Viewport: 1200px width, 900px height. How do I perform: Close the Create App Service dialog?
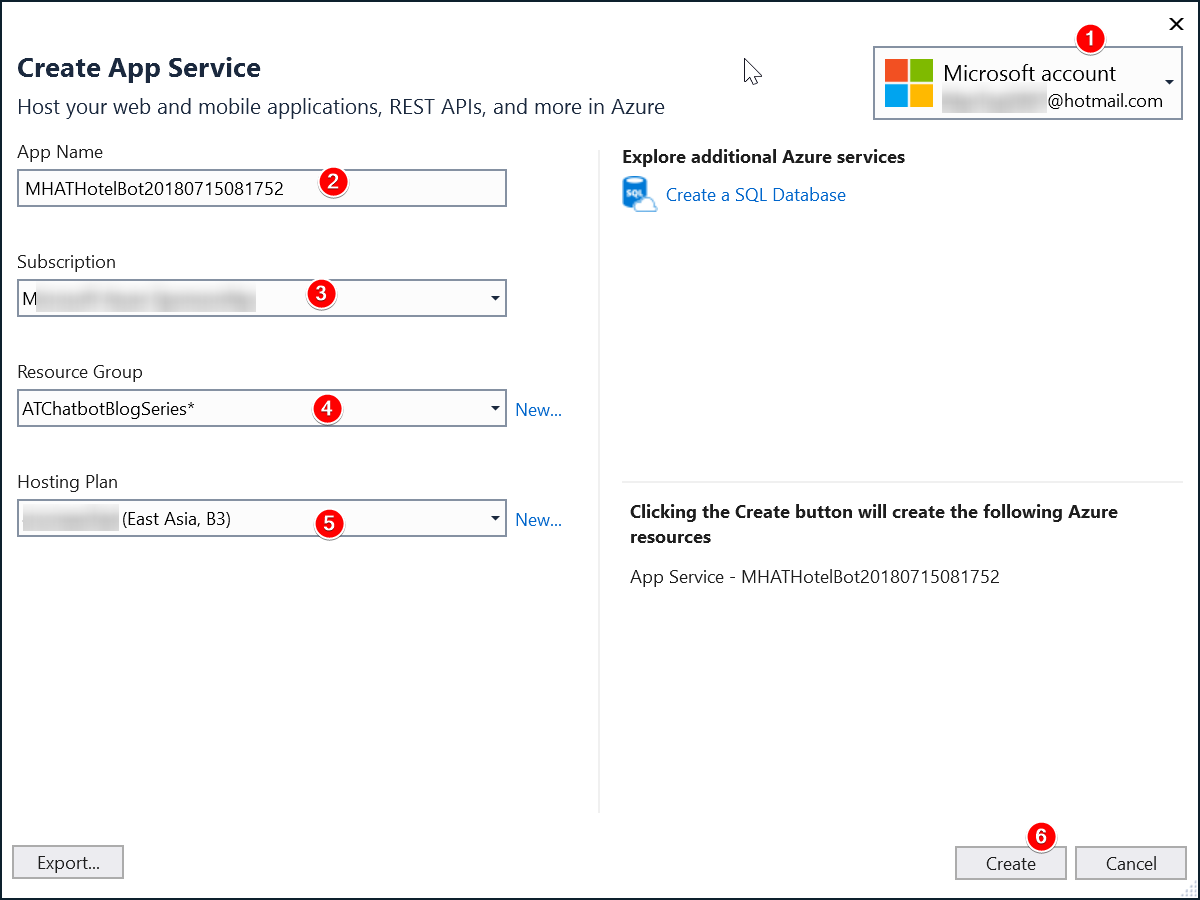1176,24
